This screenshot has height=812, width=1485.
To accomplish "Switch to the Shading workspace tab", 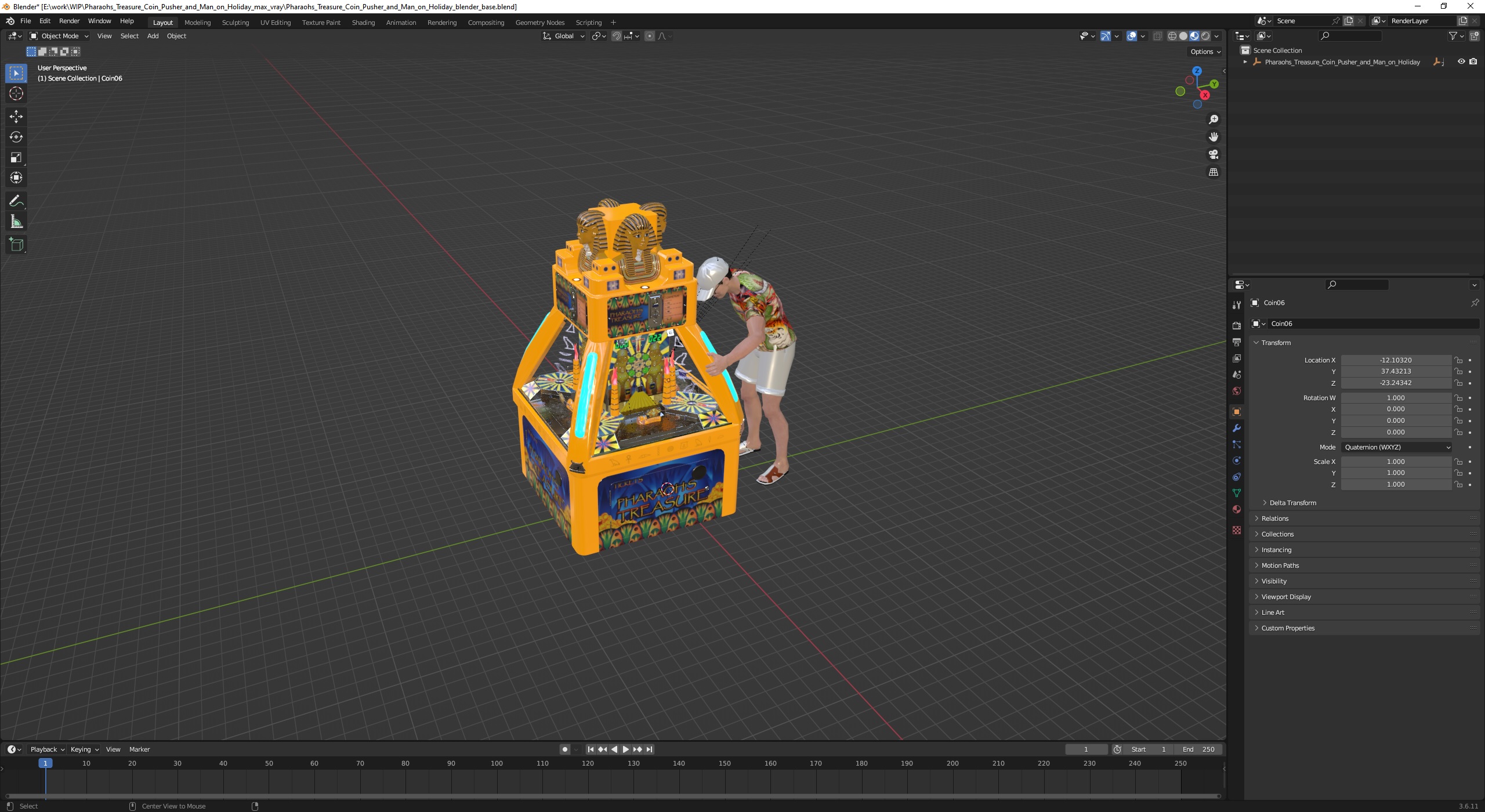I will [363, 23].
